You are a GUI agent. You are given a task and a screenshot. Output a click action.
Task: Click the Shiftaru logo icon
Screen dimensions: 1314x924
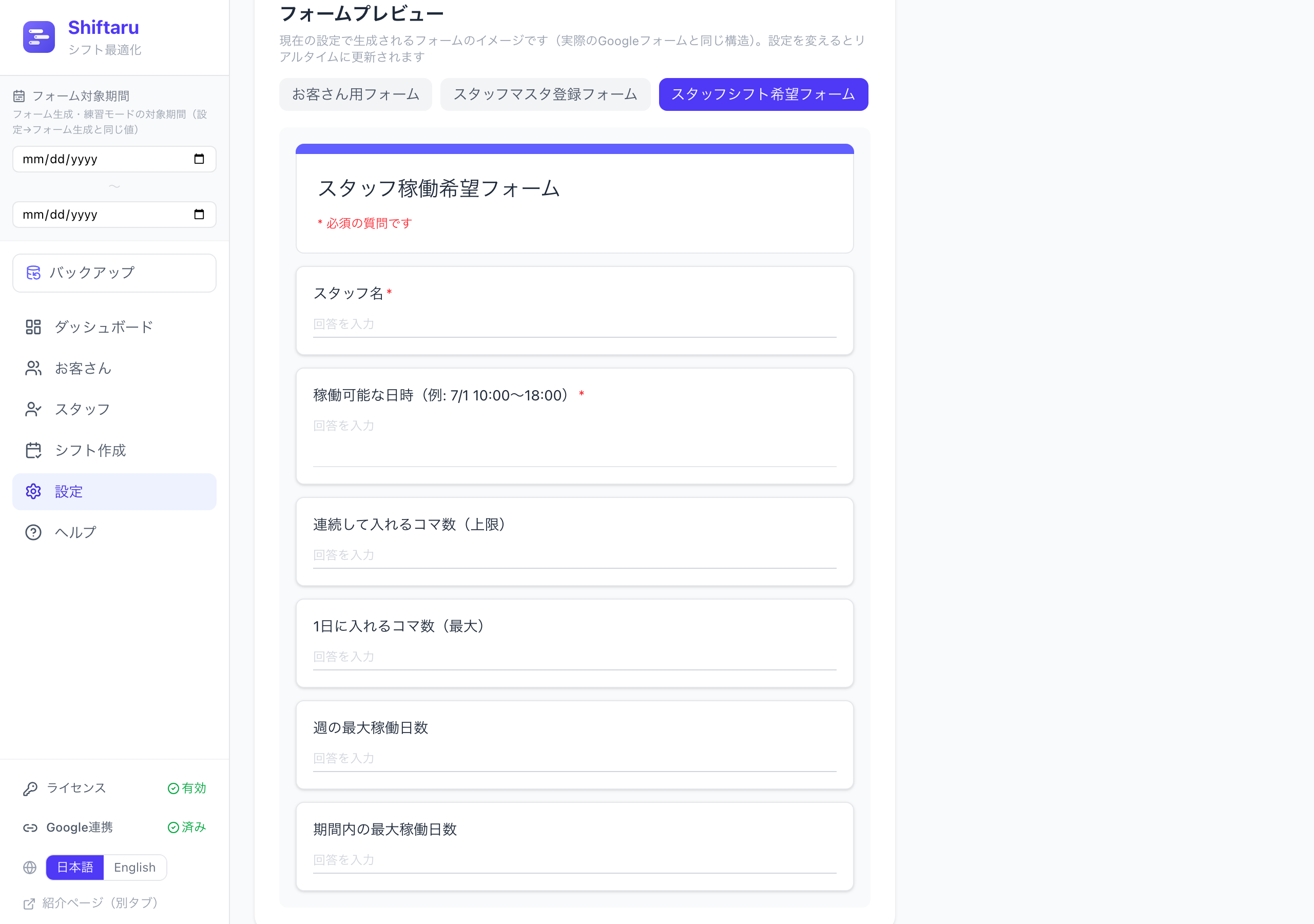click(x=39, y=37)
